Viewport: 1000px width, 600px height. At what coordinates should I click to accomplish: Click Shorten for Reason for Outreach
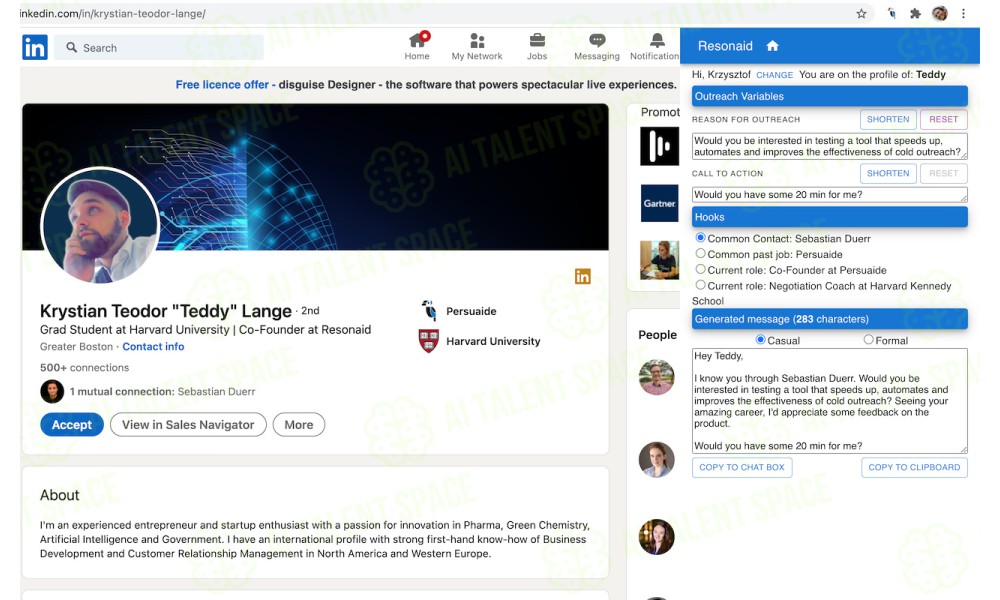point(888,119)
